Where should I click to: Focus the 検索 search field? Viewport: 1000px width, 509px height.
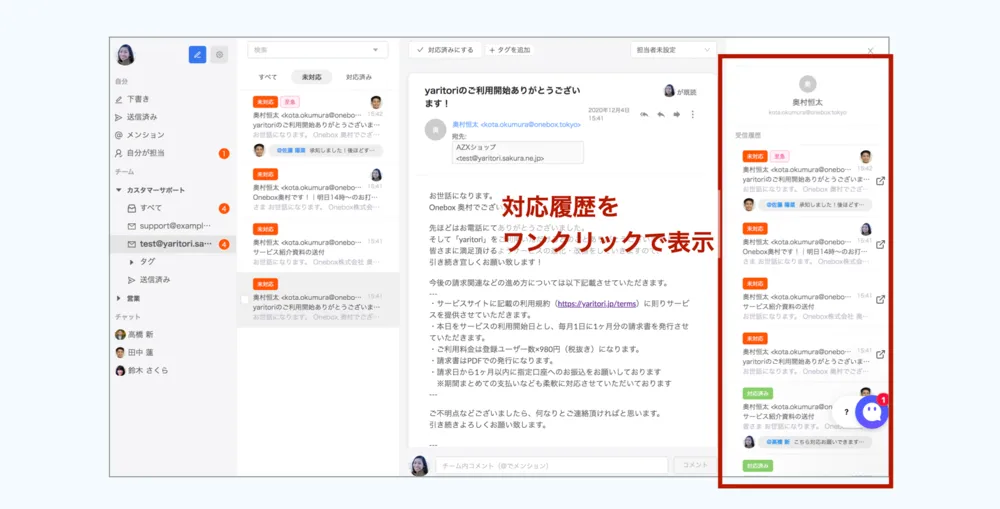(318, 50)
